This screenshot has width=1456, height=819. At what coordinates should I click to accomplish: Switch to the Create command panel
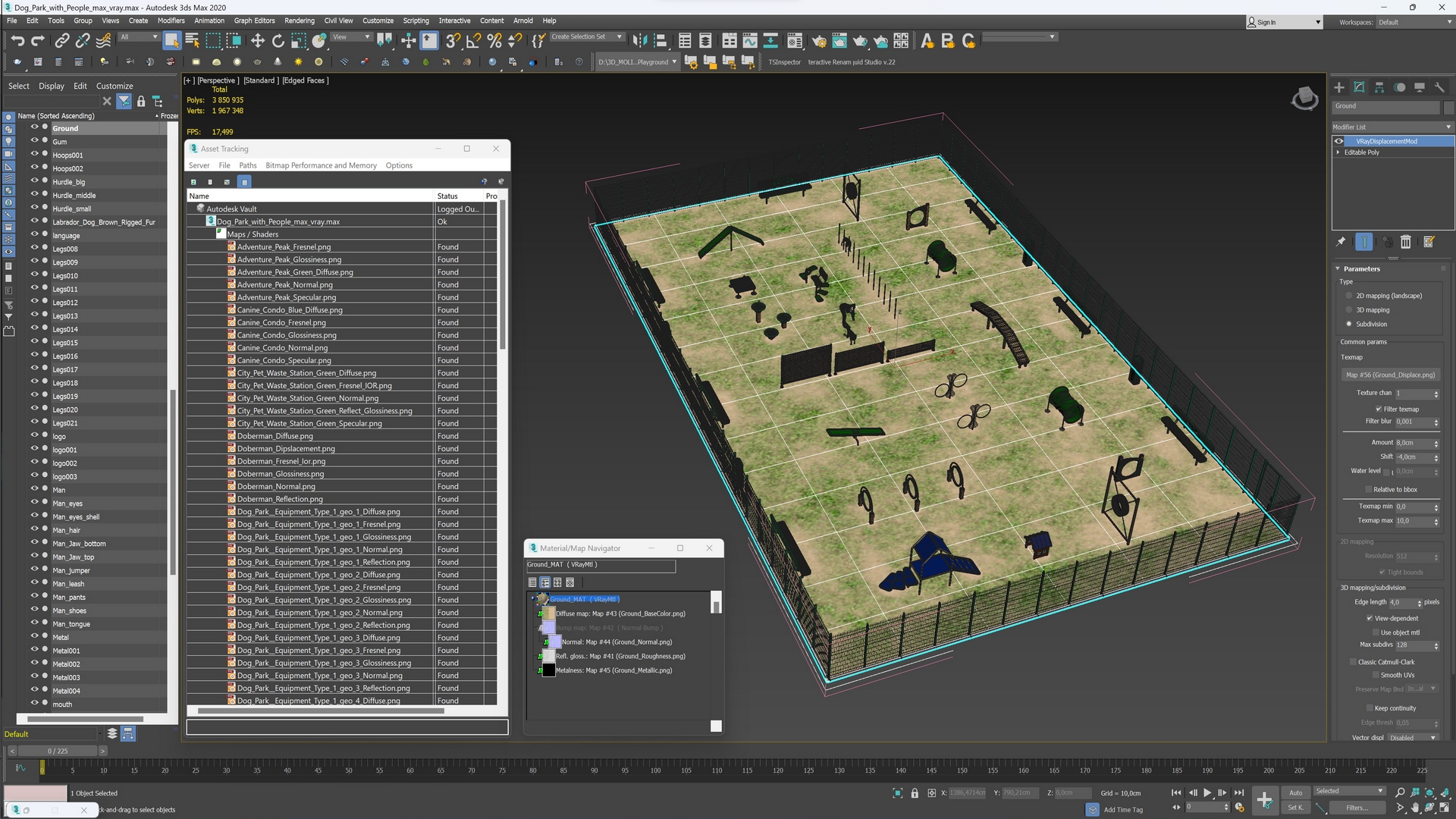1339,87
